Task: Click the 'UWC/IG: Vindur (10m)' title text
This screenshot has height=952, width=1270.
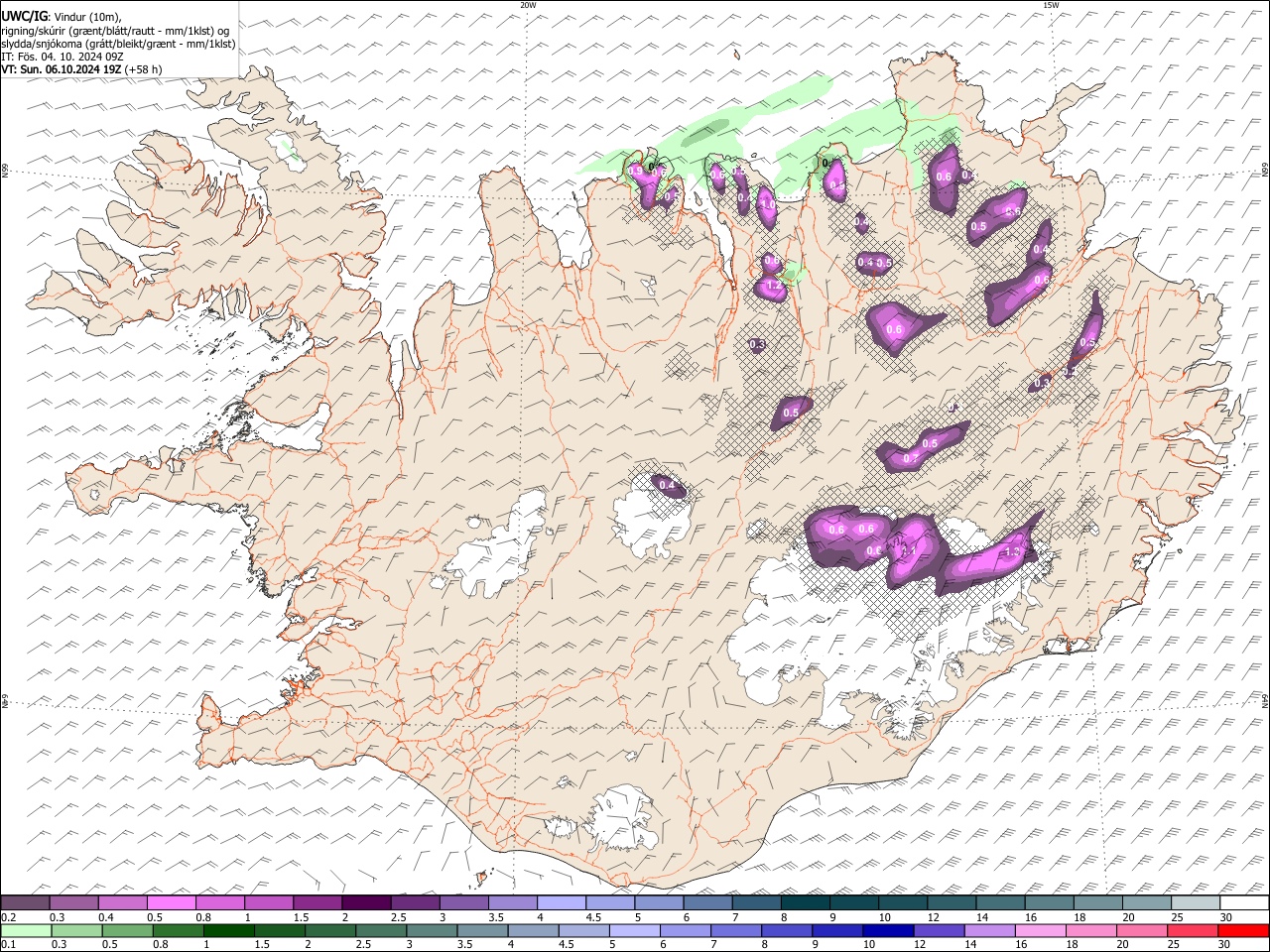Action: [62, 16]
